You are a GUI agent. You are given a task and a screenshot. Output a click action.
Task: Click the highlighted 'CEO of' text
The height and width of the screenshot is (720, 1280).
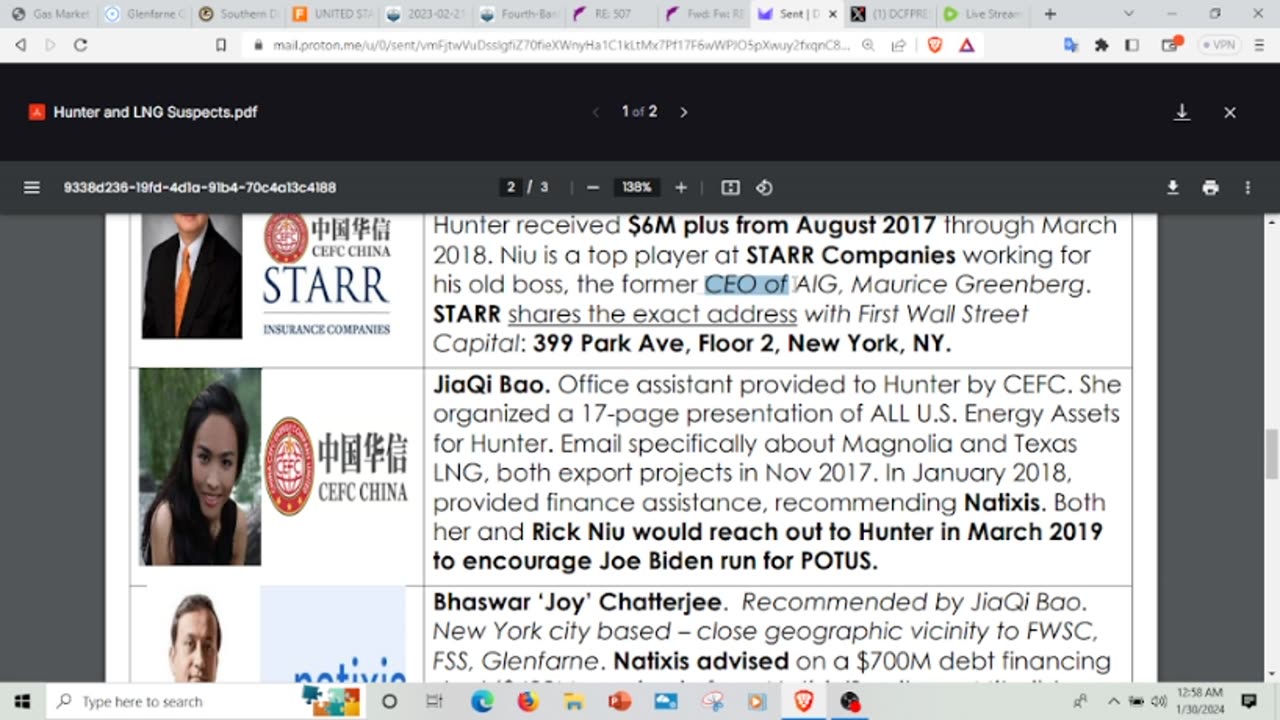[x=746, y=284]
